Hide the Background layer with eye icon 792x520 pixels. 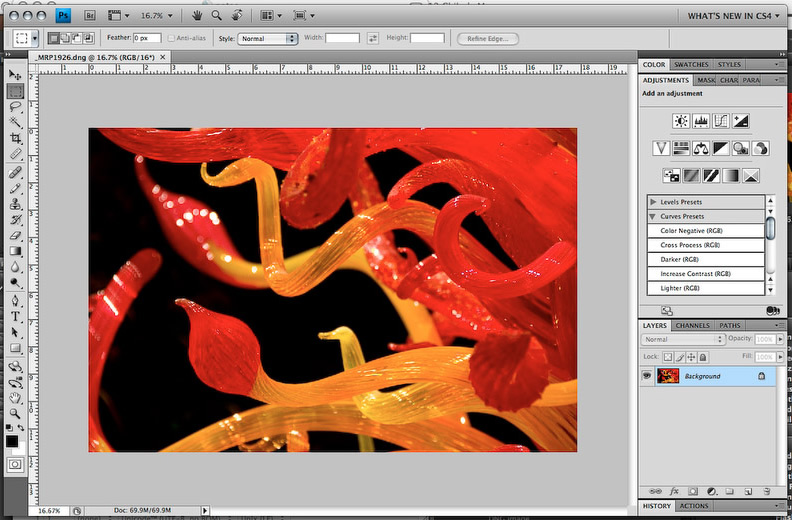[647, 376]
